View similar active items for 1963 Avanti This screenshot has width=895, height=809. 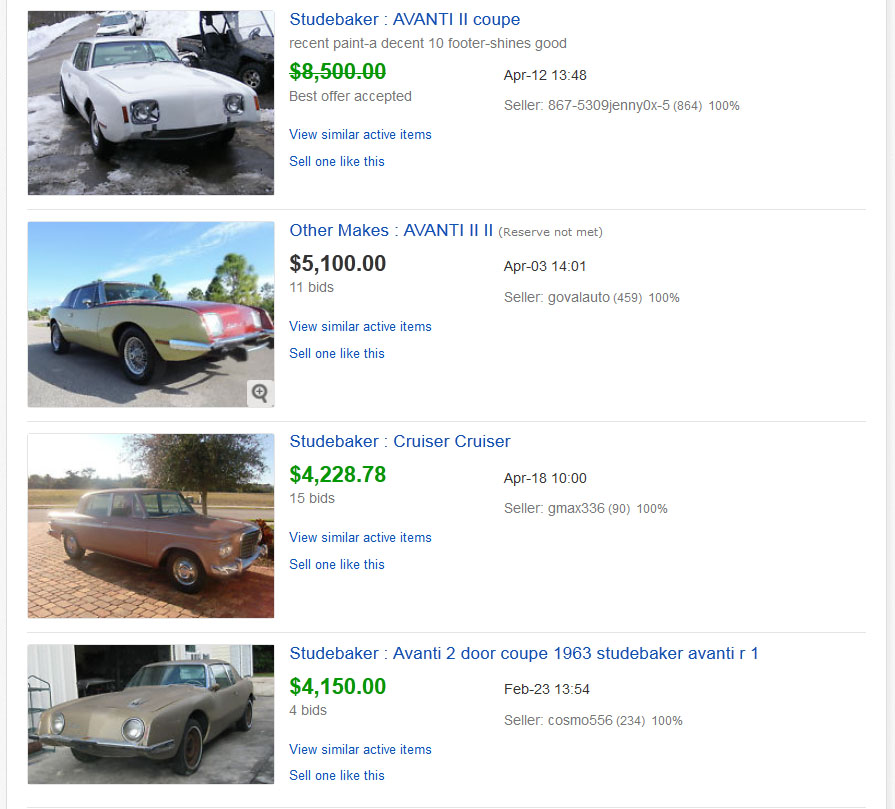pos(360,749)
